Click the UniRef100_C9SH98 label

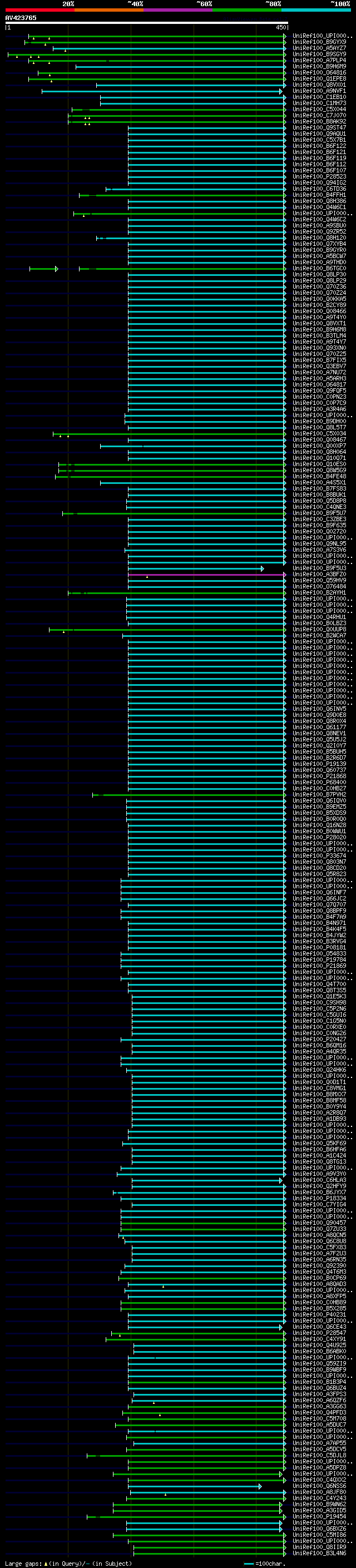(319, 1002)
